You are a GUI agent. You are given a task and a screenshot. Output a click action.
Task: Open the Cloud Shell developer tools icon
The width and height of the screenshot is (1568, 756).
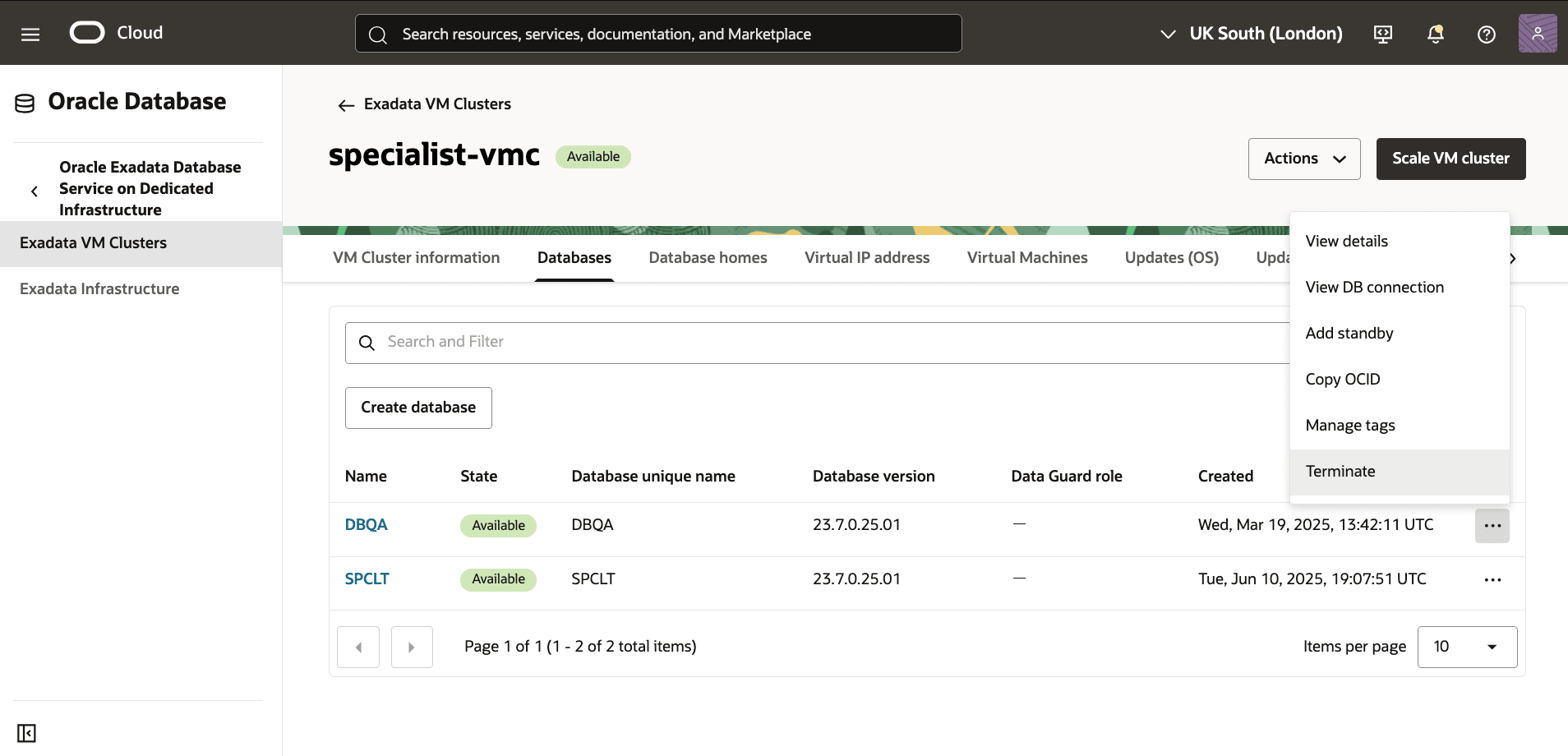pos(1383,34)
